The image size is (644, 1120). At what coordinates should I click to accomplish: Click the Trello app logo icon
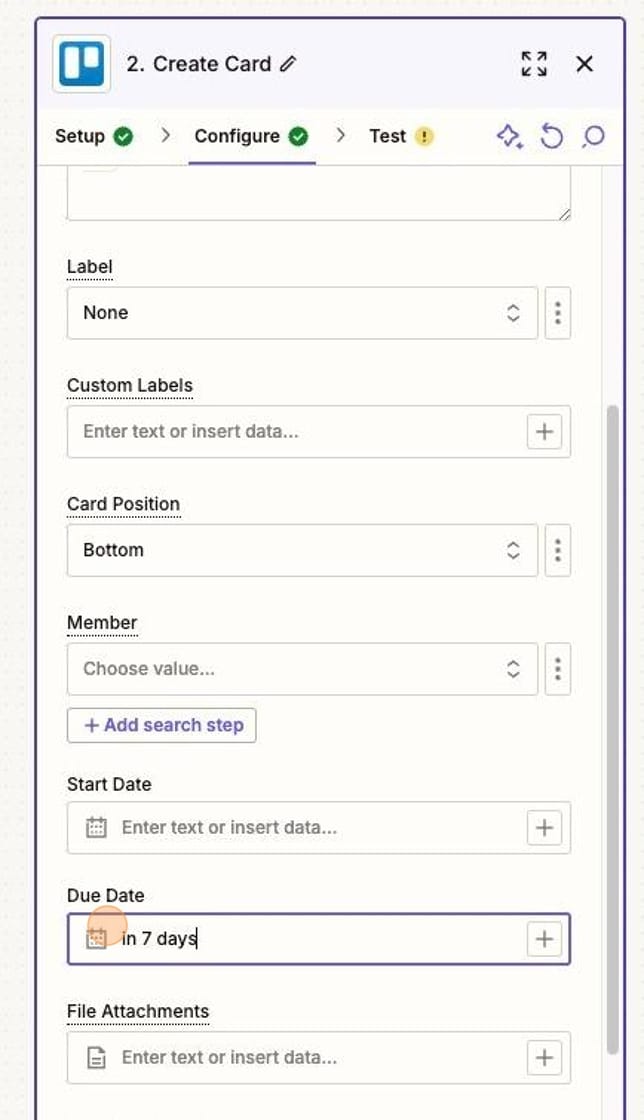[x=80, y=63]
